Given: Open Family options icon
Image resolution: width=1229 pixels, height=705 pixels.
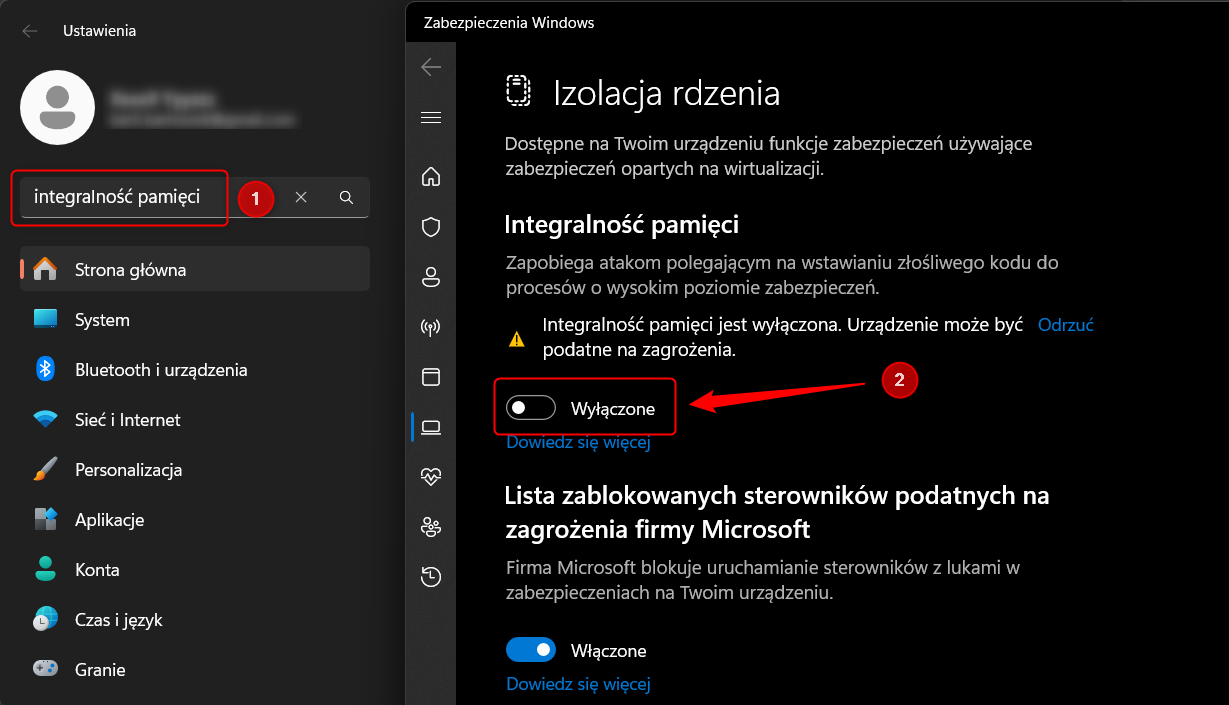Looking at the screenshot, I should click(431, 526).
